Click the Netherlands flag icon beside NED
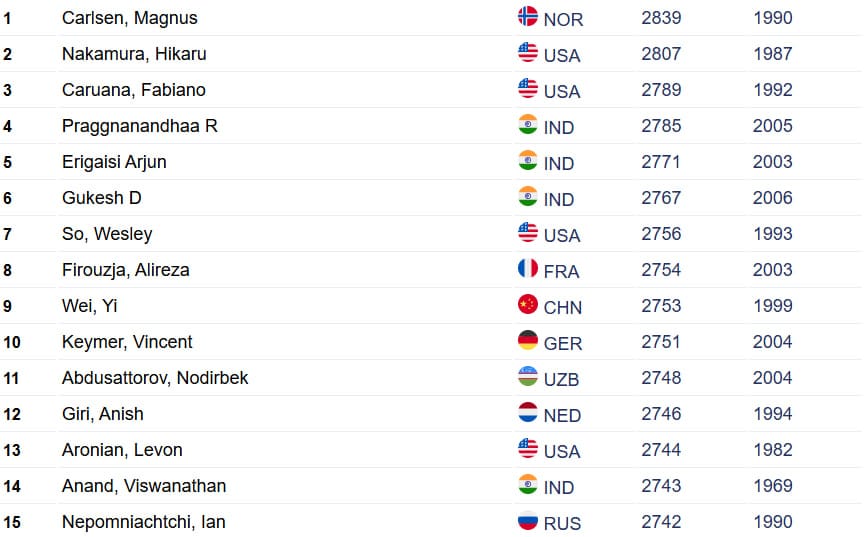Image resolution: width=865 pixels, height=537 pixels. pos(527,412)
